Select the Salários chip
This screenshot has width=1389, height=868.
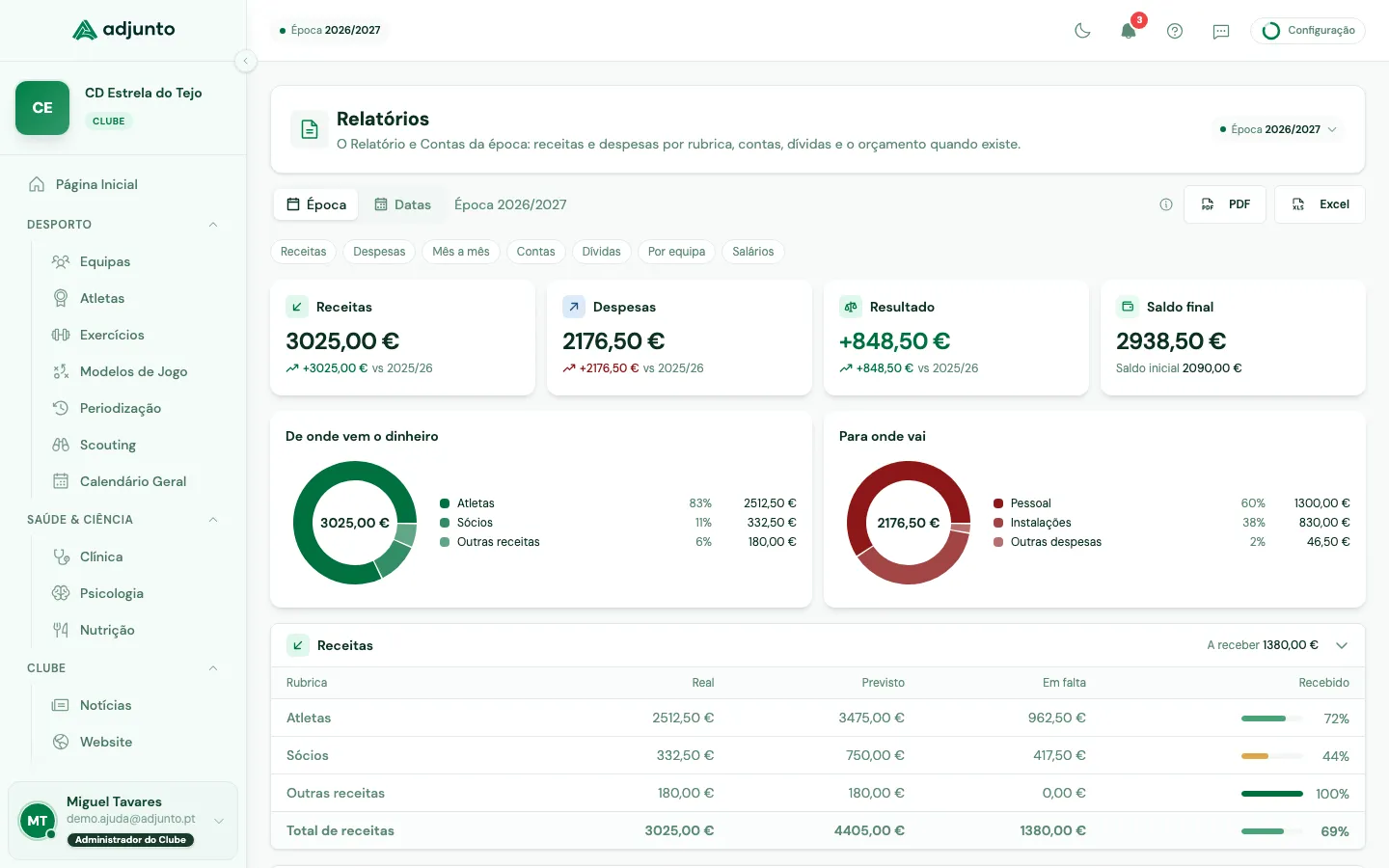click(753, 252)
